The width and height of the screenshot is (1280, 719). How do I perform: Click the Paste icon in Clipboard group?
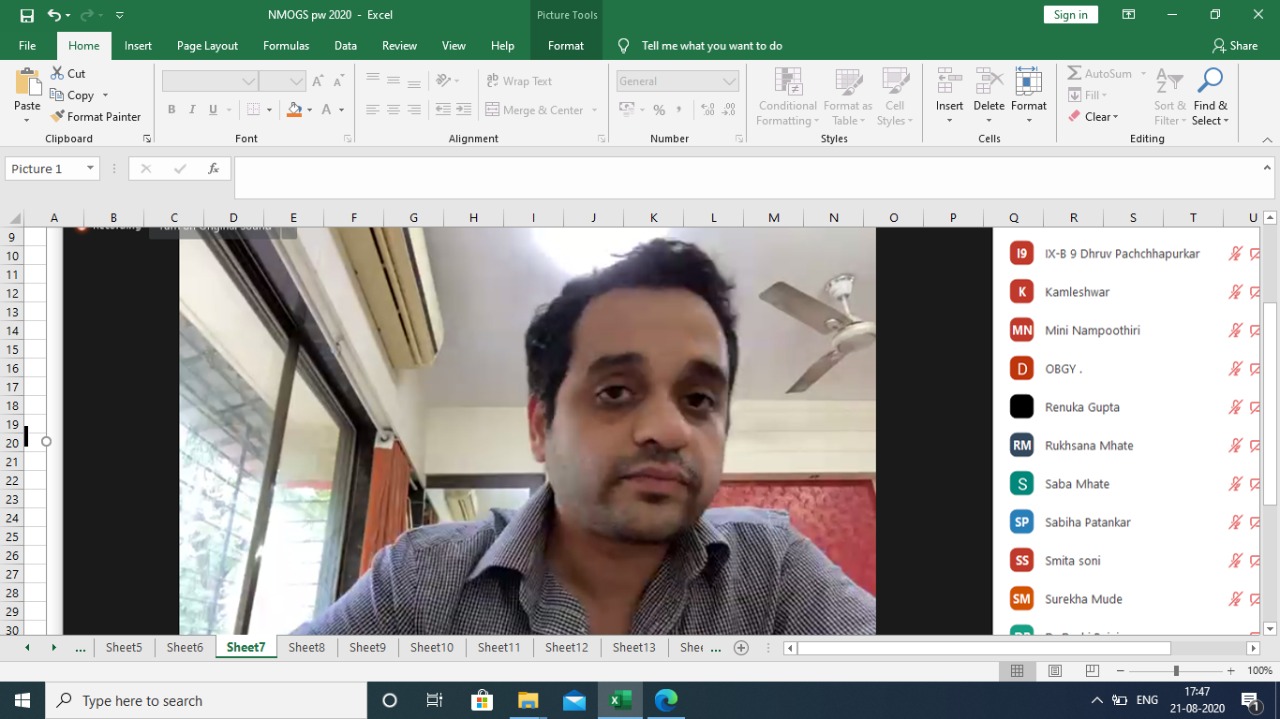click(x=27, y=84)
